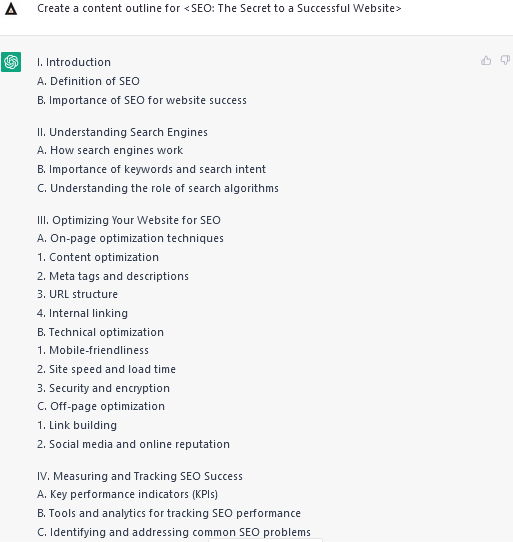This screenshot has height=542, width=513.
Task: Click the thumbs up feedback icon
Action: [486, 60]
